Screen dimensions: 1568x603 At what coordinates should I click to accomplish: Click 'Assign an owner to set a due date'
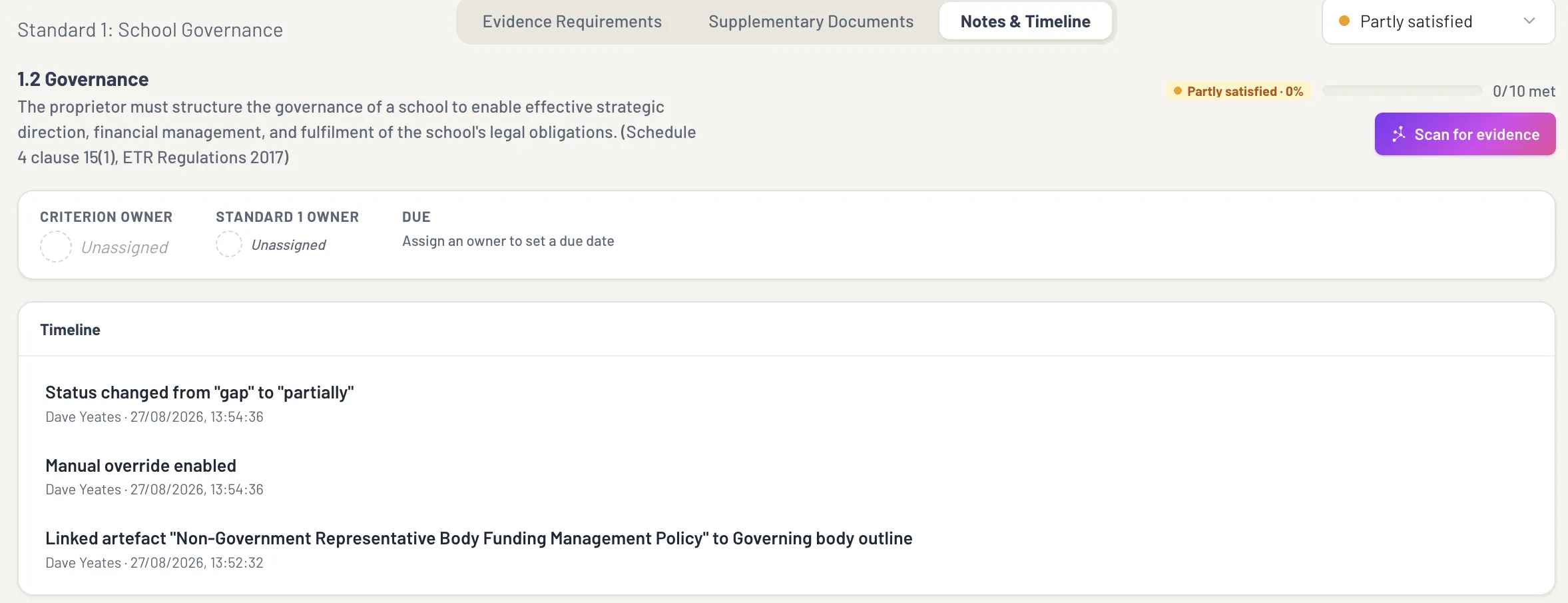(508, 241)
